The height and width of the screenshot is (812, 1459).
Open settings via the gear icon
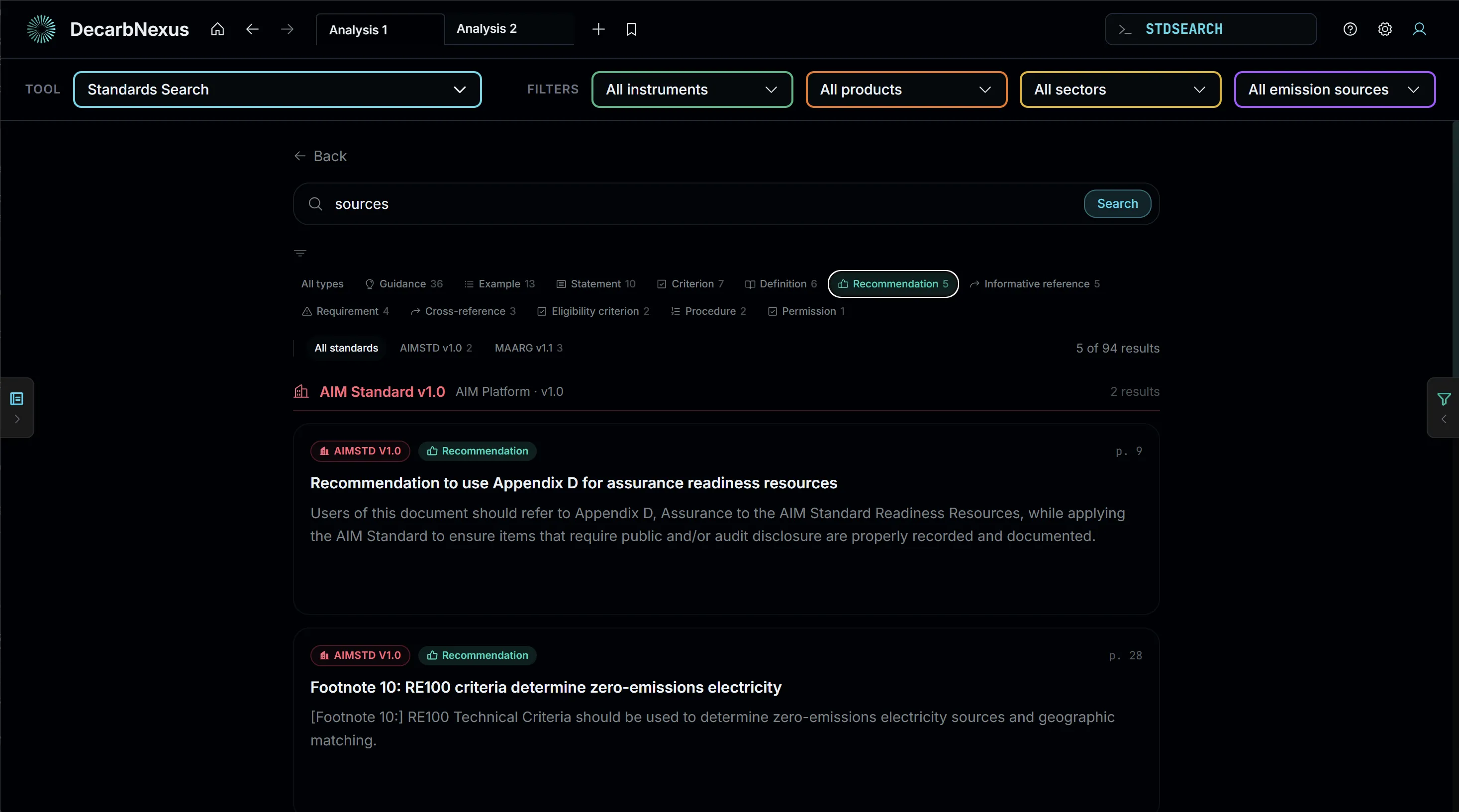1385,29
